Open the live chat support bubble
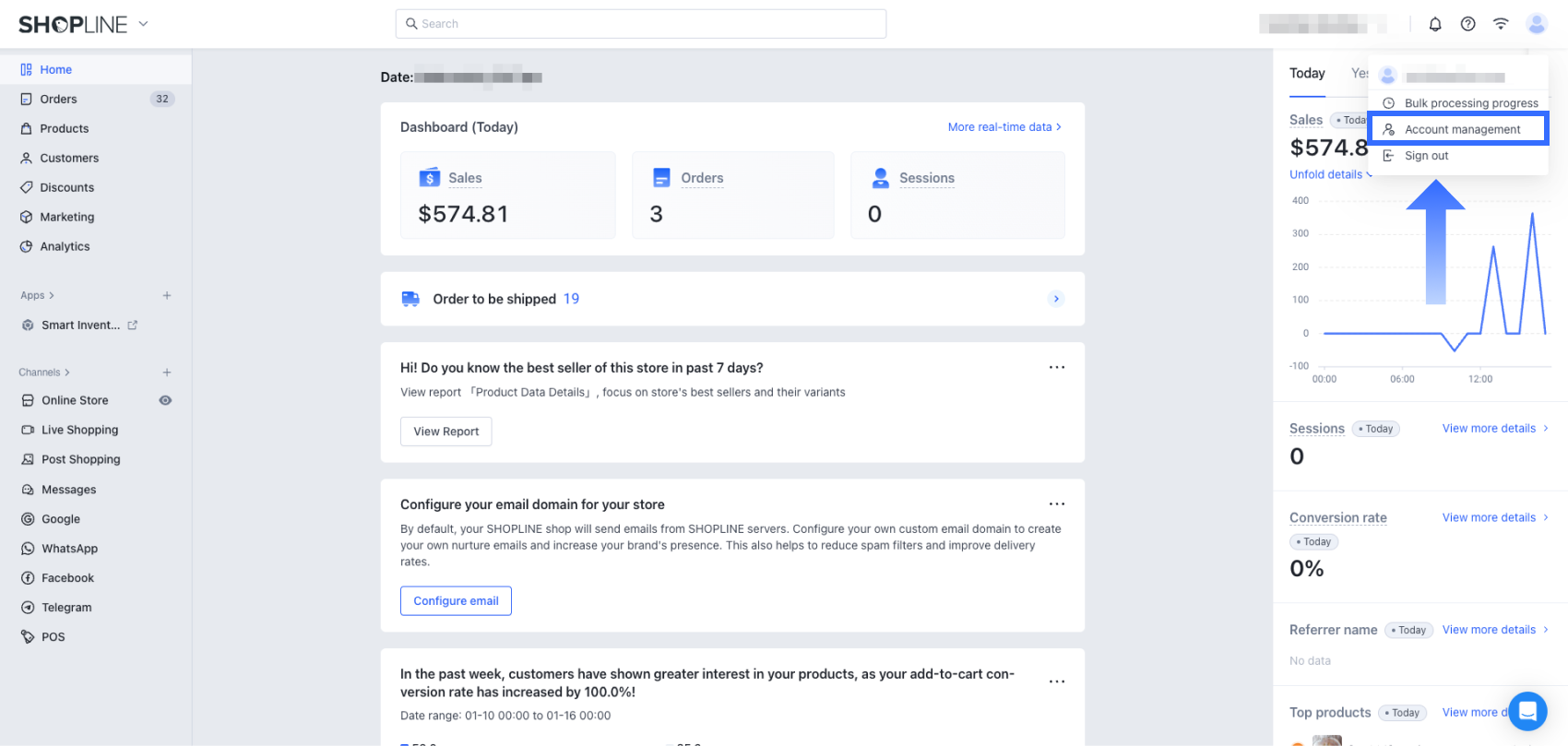The image size is (1568, 746). [1527, 711]
